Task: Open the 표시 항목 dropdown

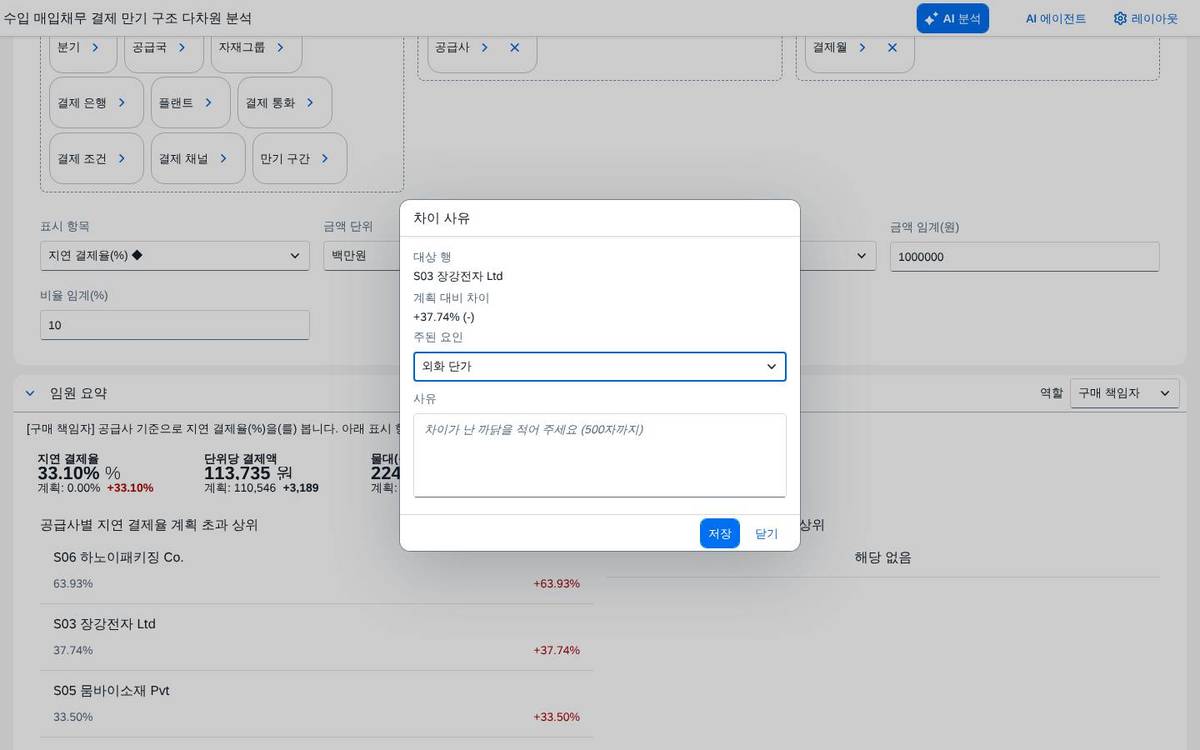Action: pyautogui.click(x=175, y=256)
